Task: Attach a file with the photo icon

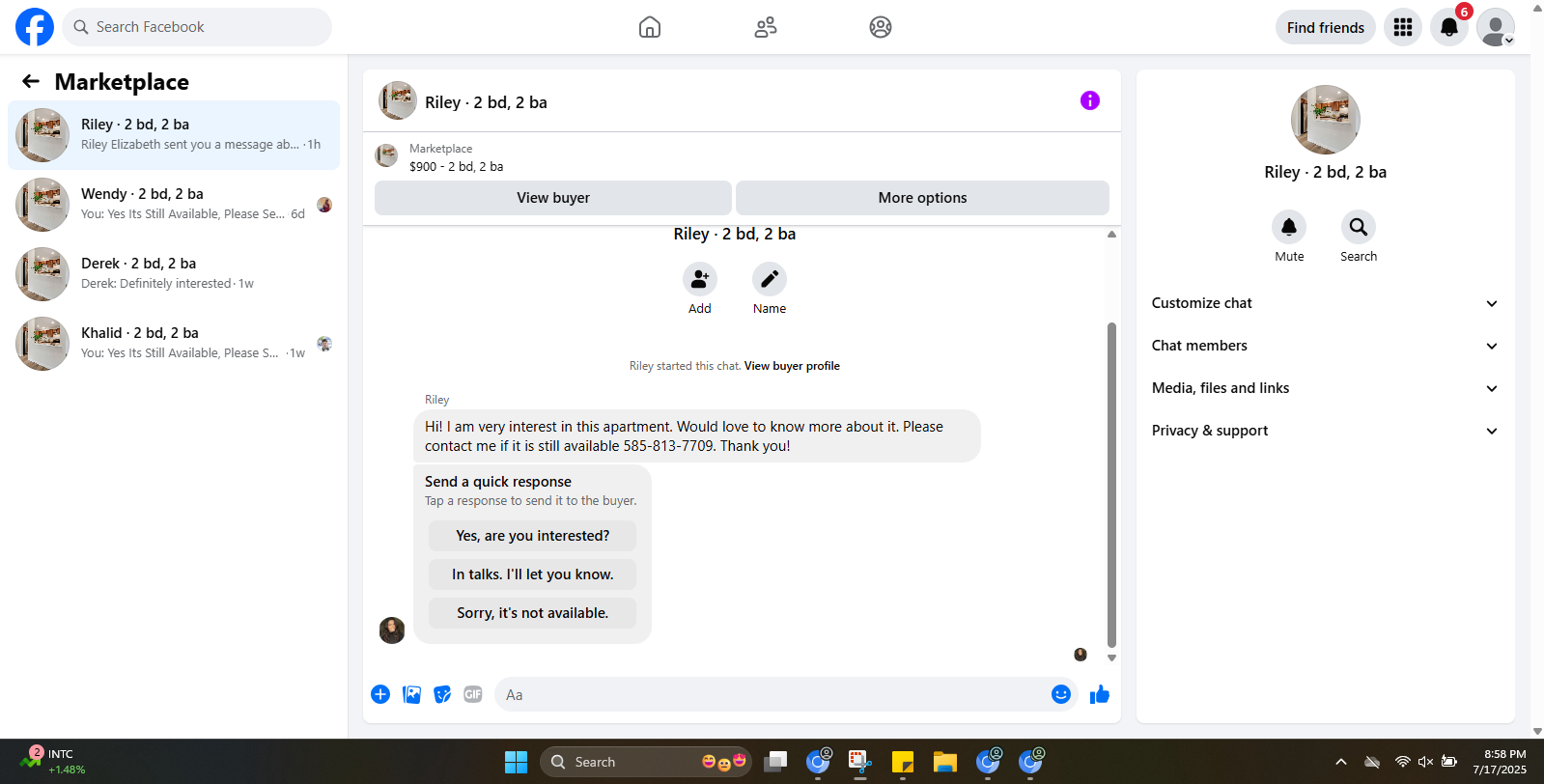Action: [411, 694]
